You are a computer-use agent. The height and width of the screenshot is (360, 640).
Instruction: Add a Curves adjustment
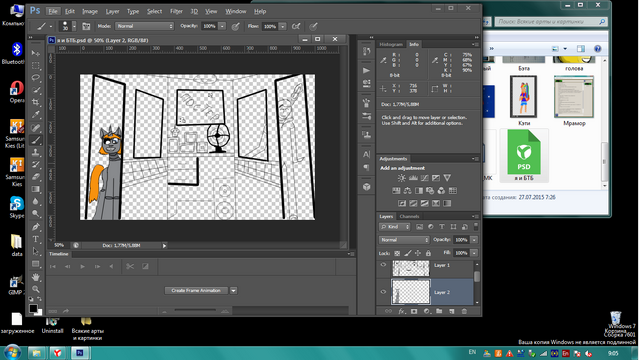coord(424,178)
